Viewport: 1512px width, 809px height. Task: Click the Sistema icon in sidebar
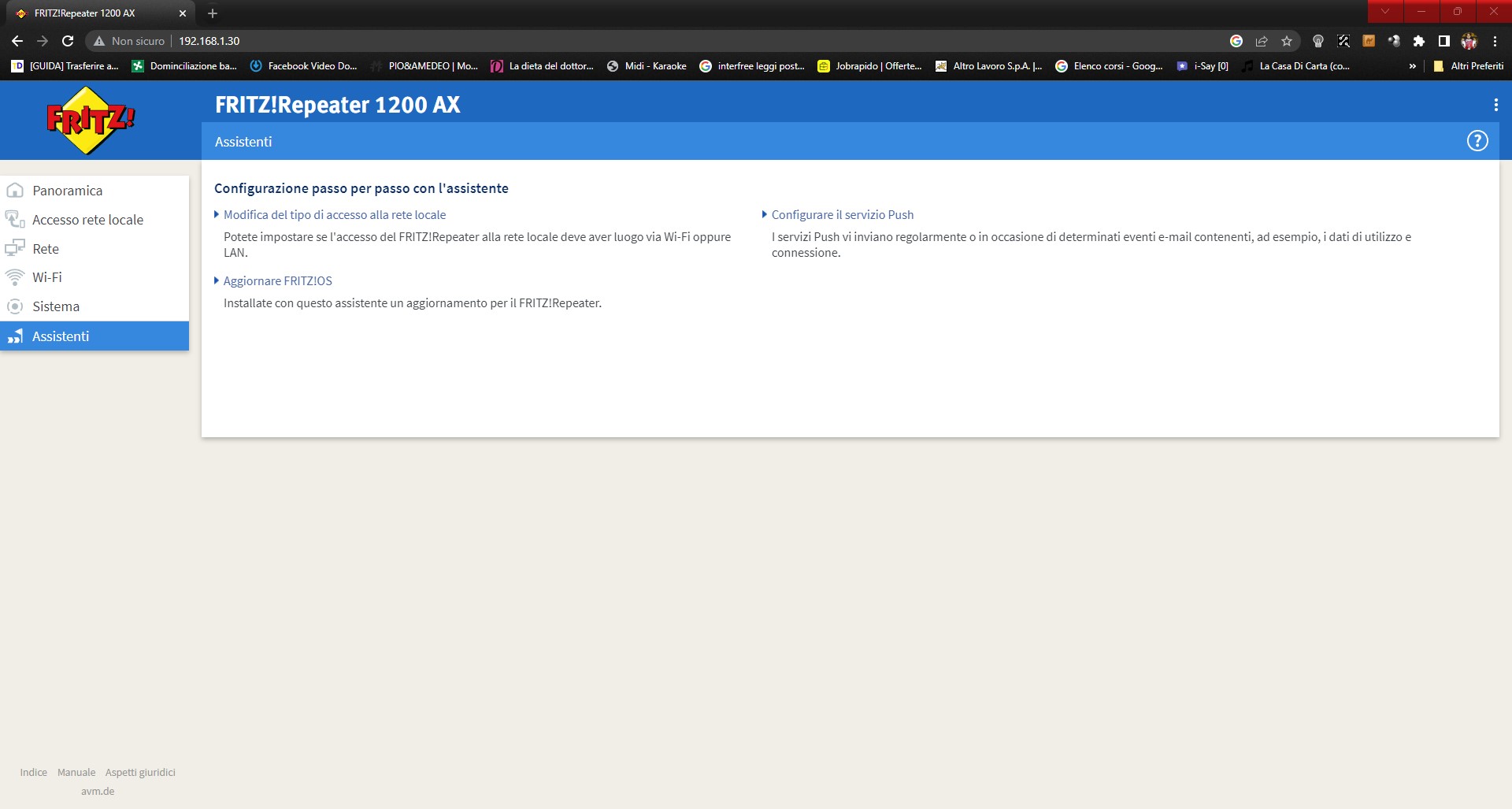[x=15, y=306]
